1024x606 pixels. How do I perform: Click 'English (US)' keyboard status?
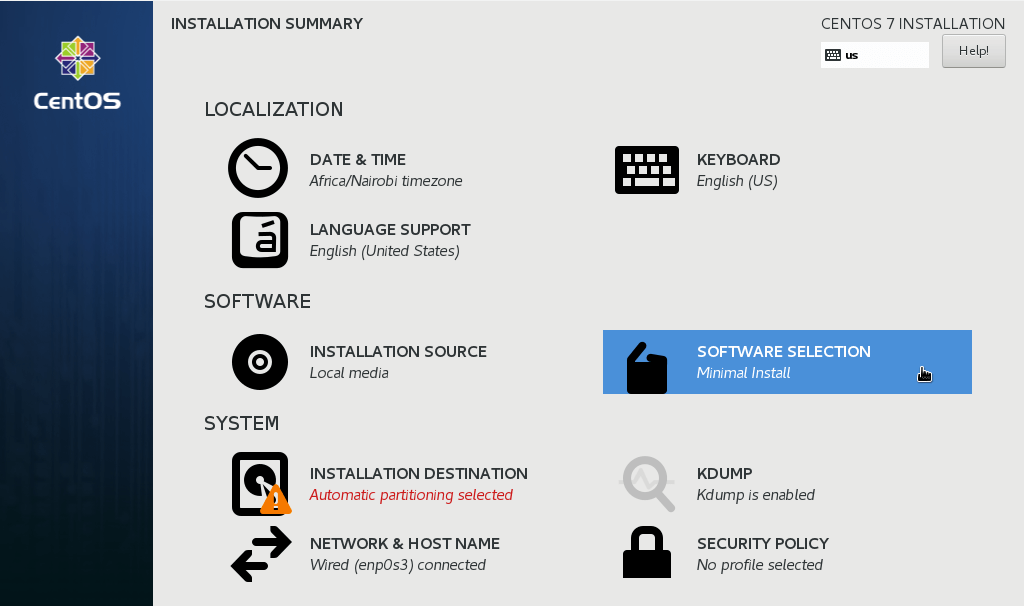(x=737, y=181)
